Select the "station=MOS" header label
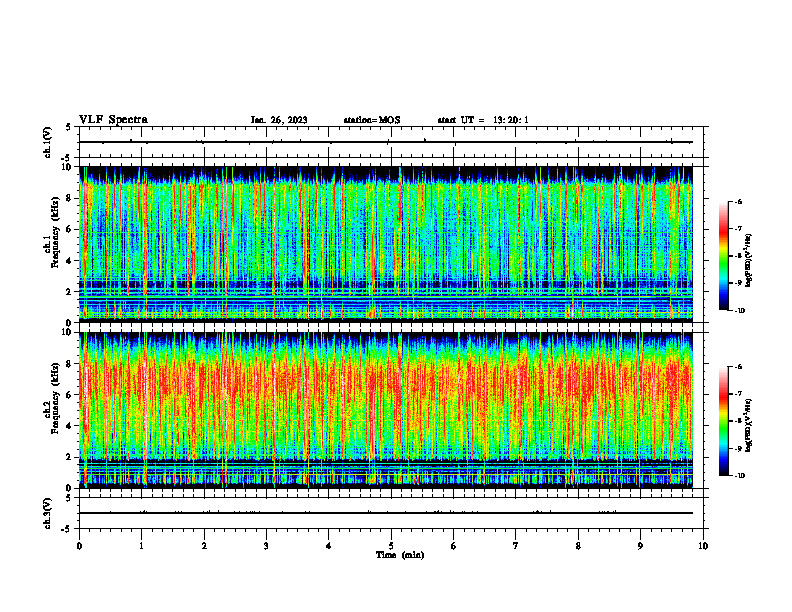This screenshot has height=612, width=792. tap(372, 120)
